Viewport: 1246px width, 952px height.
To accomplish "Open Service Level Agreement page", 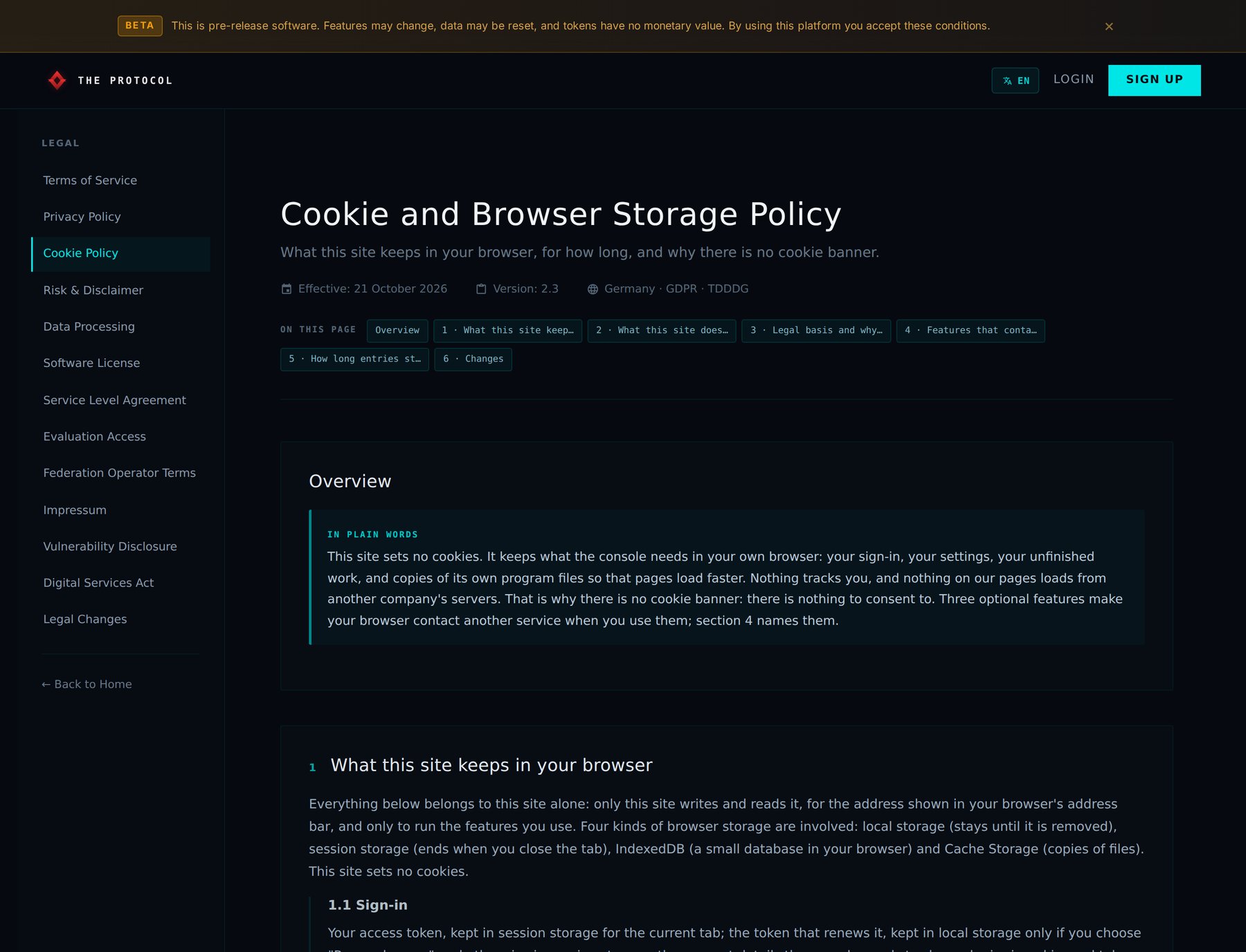I will coord(121,400).
